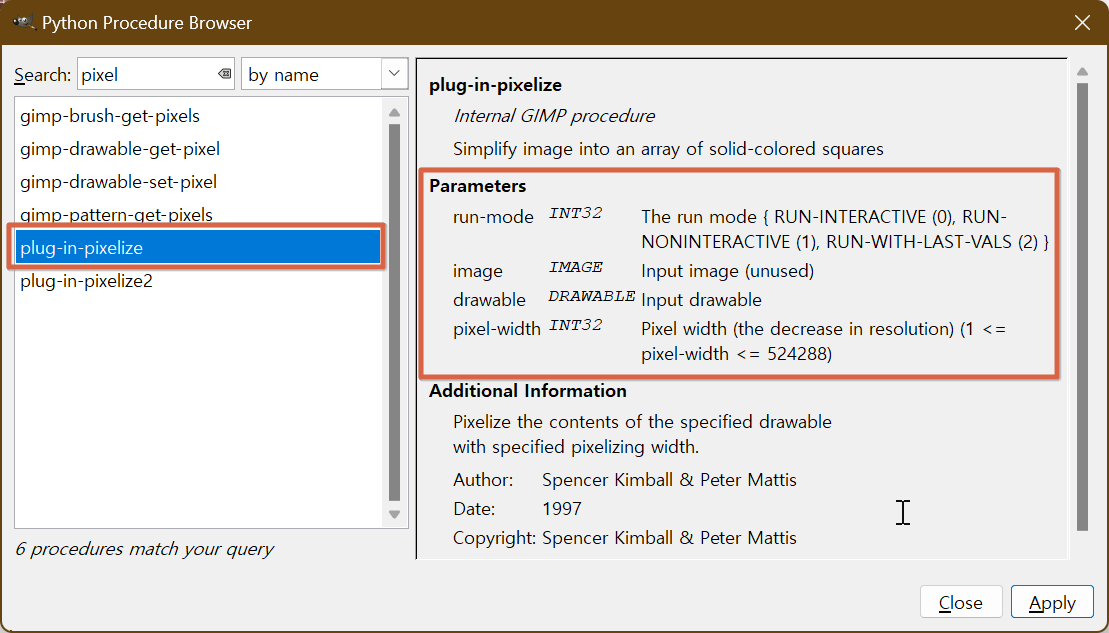The height and width of the screenshot is (633, 1109).
Task: Click the procedure list scrollbar thumb
Action: [395, 313]
